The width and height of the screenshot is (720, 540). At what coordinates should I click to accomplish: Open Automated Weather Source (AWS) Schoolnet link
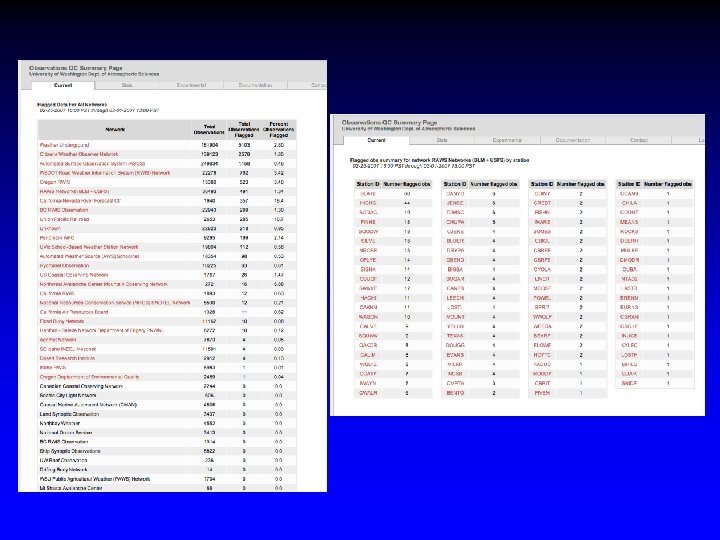89,256
